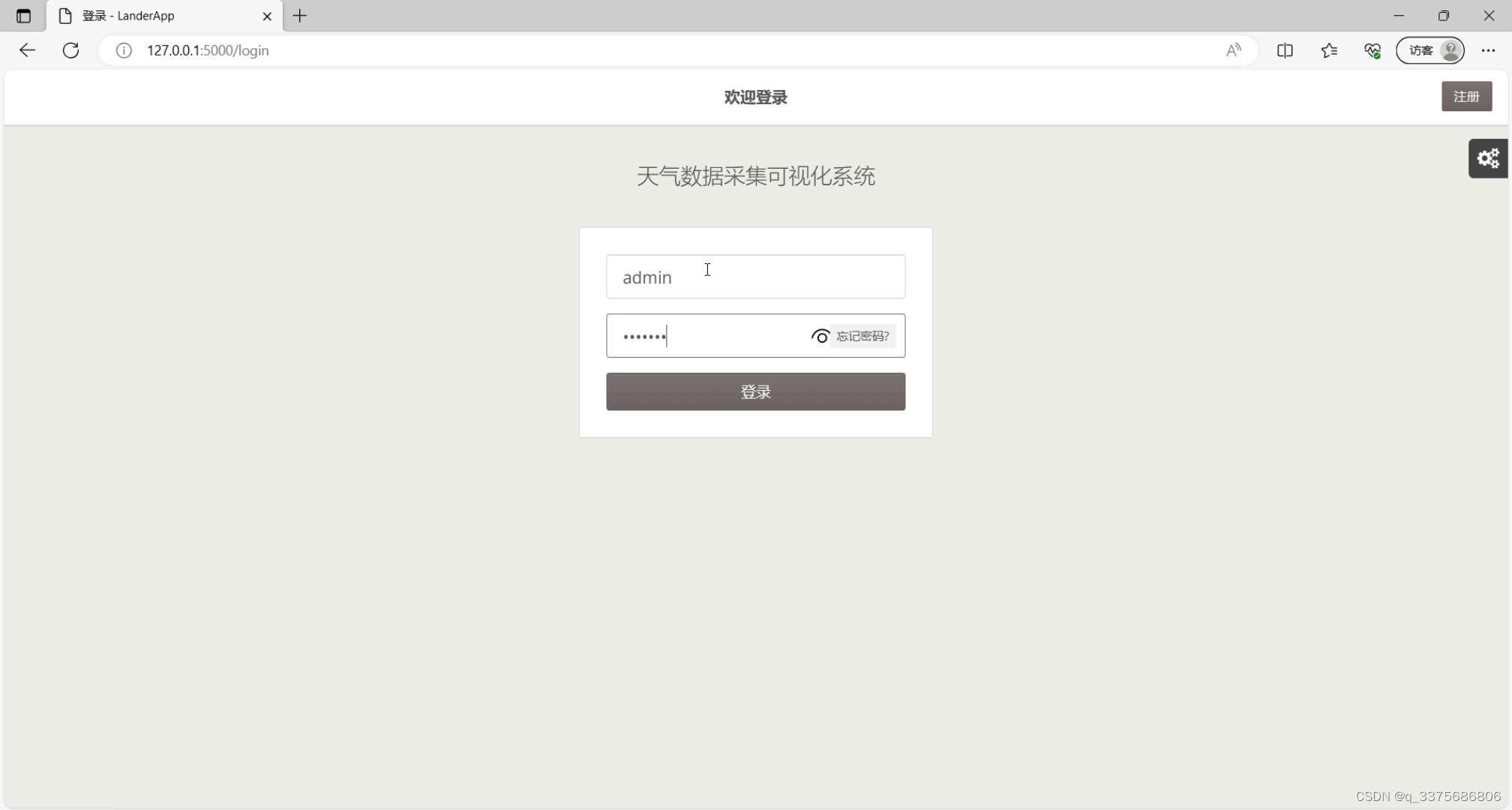
Task: Toggle password visibility with the eye icon
Action: 820,336
